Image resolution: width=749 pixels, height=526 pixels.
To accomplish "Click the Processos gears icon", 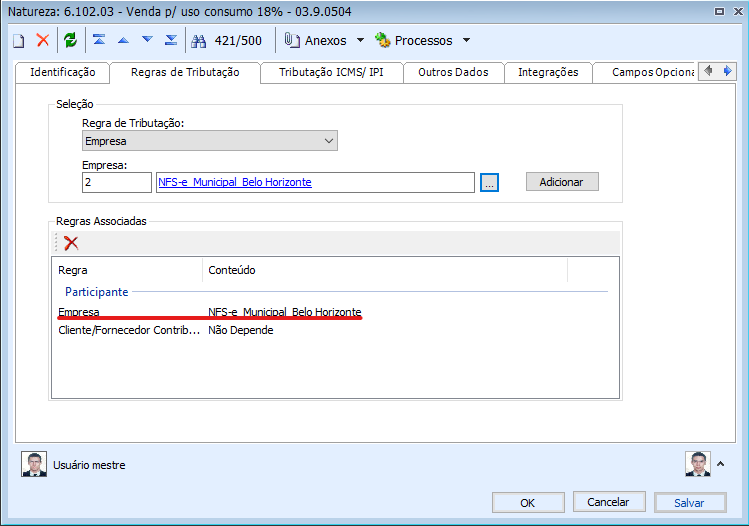I will pos(383,40).
